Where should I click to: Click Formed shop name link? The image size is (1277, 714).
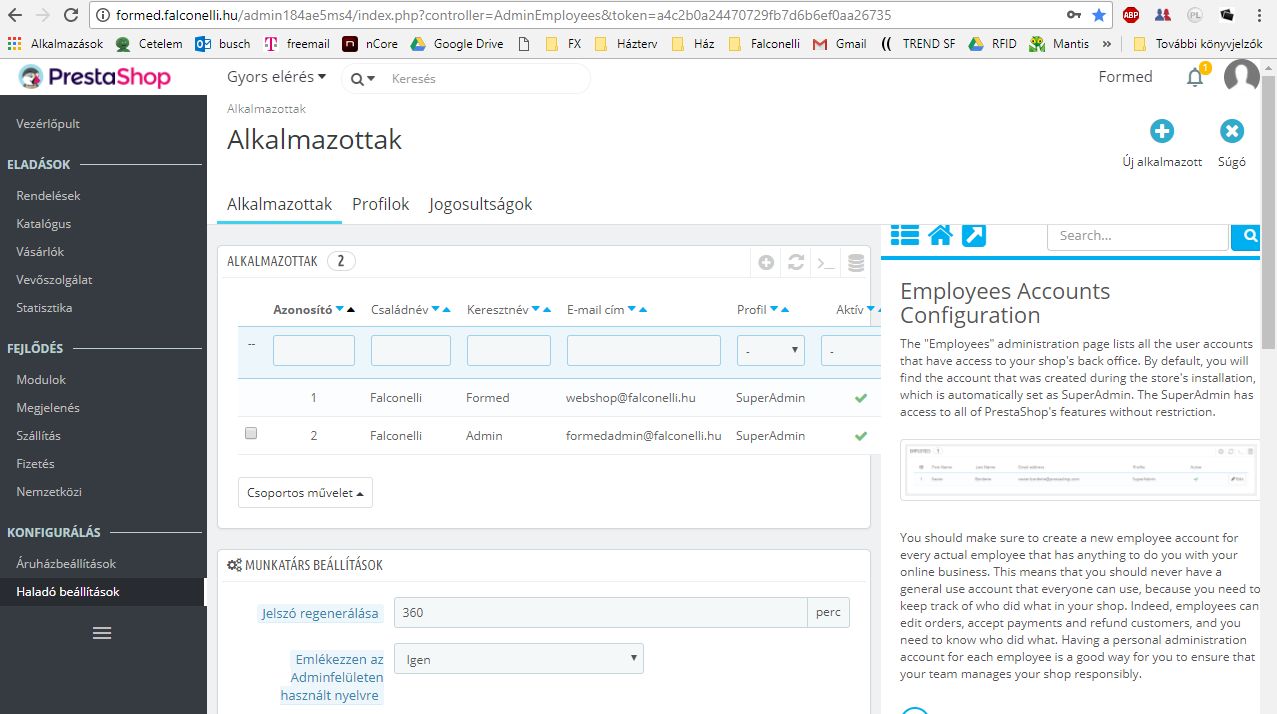pos(1125,77)
